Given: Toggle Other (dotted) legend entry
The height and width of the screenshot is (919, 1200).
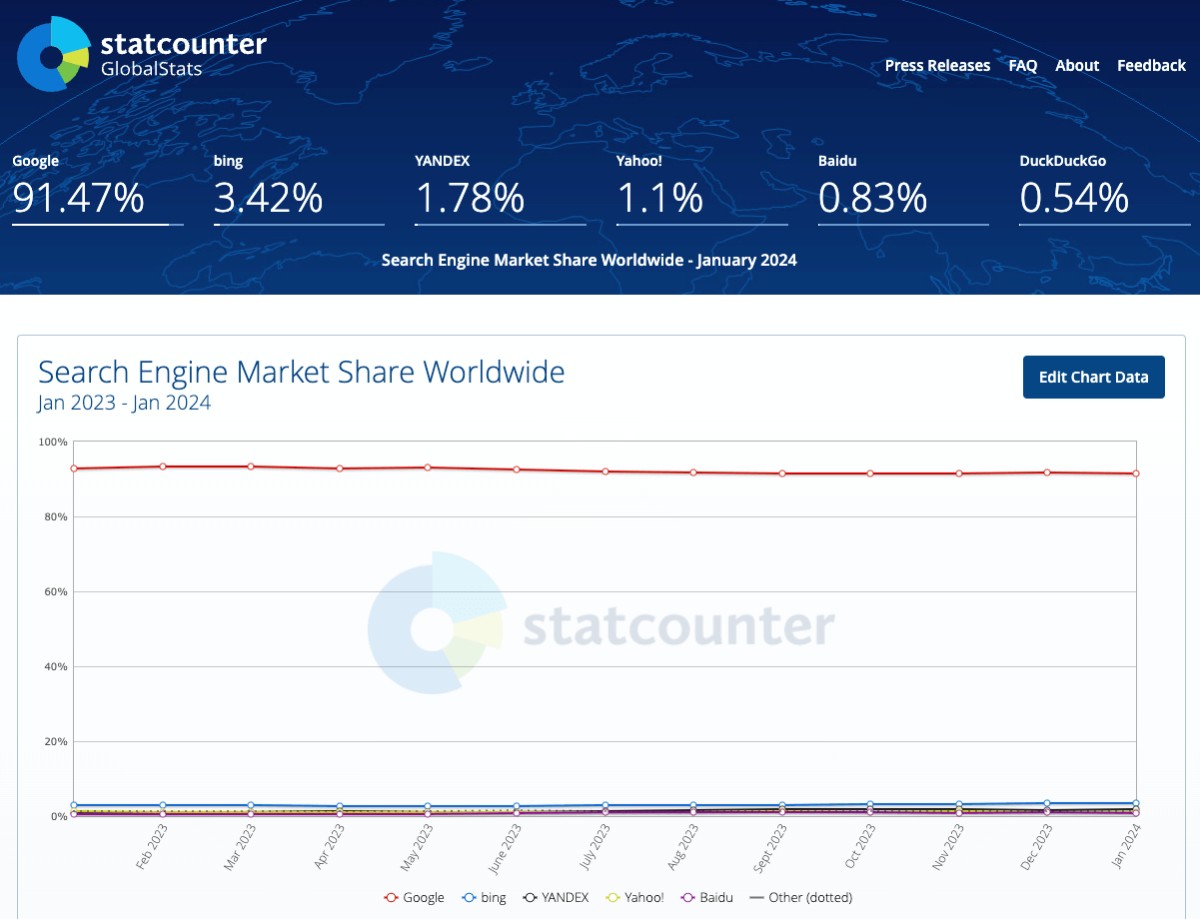Looking at the screenshot, I should pos(800,897).
